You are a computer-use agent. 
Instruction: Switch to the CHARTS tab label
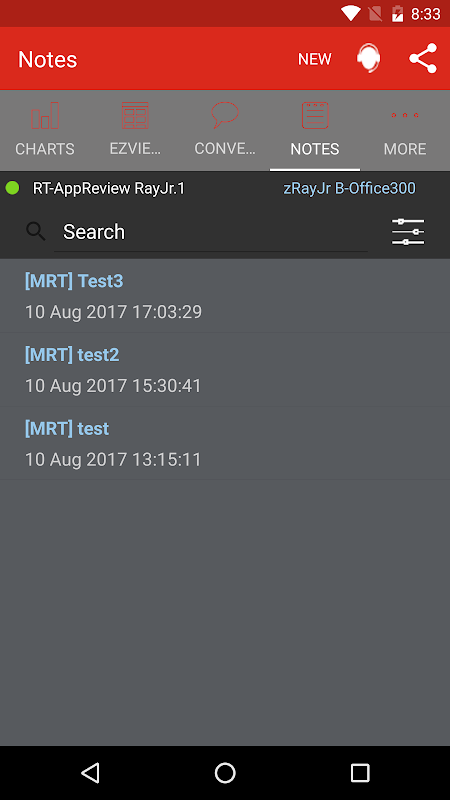(x=45, y=149)
